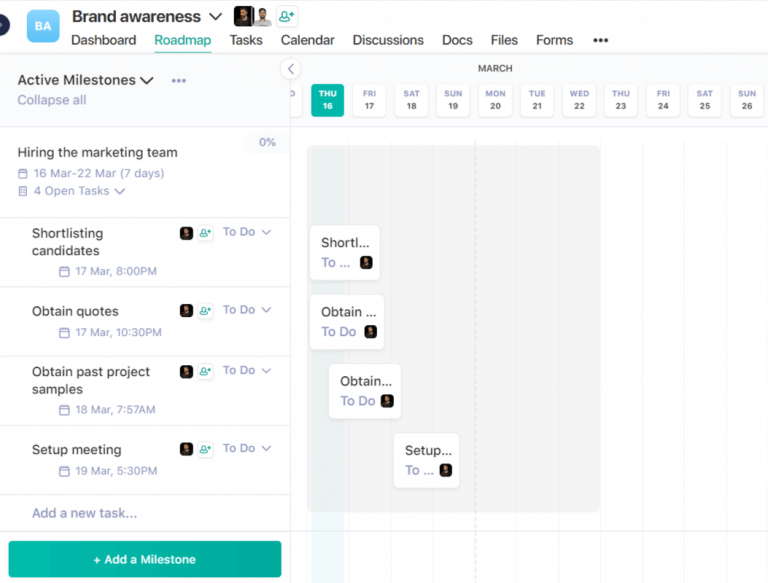Click add assignee icon on Shortlisting candidates
Viewport: 768px width, 583px height.
coord(205,233)
